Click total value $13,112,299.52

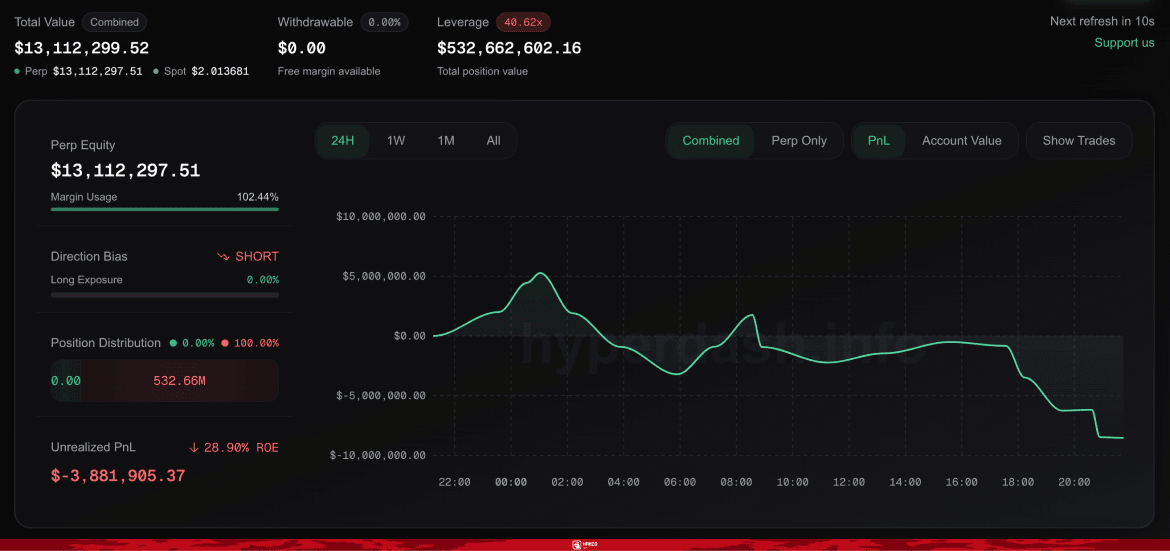point(82,49)
